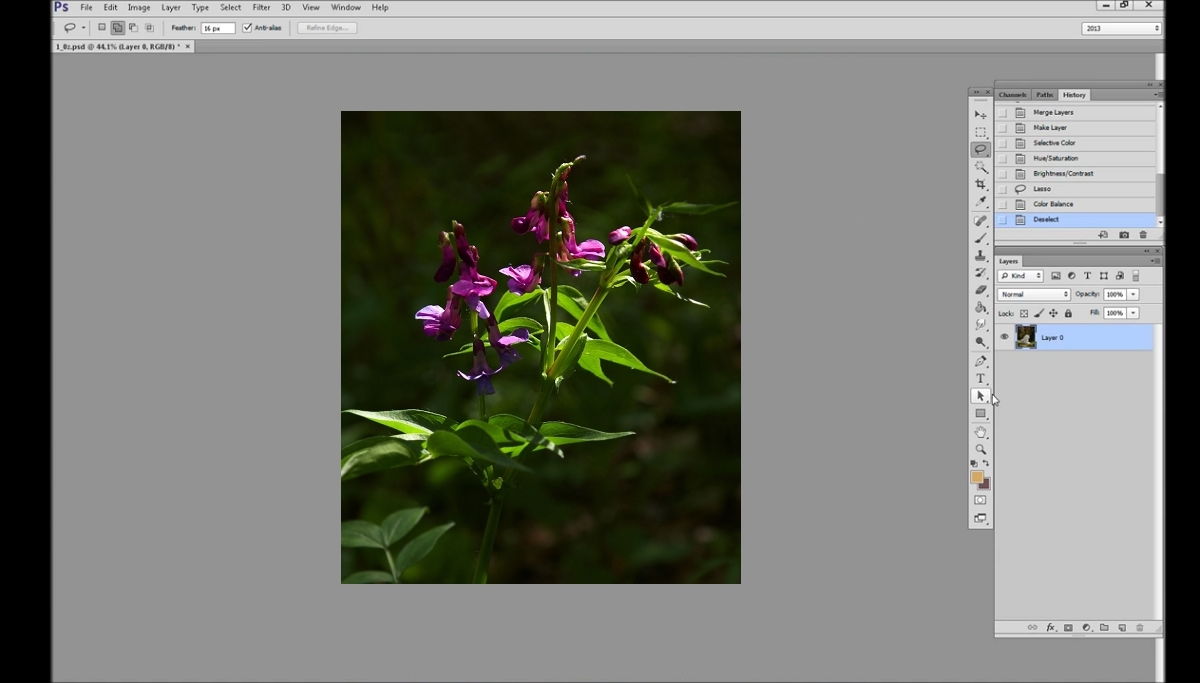1200x683 pixels.
Task: Hide Layer 0 using the eye icon
Action: click(1004, 337)
